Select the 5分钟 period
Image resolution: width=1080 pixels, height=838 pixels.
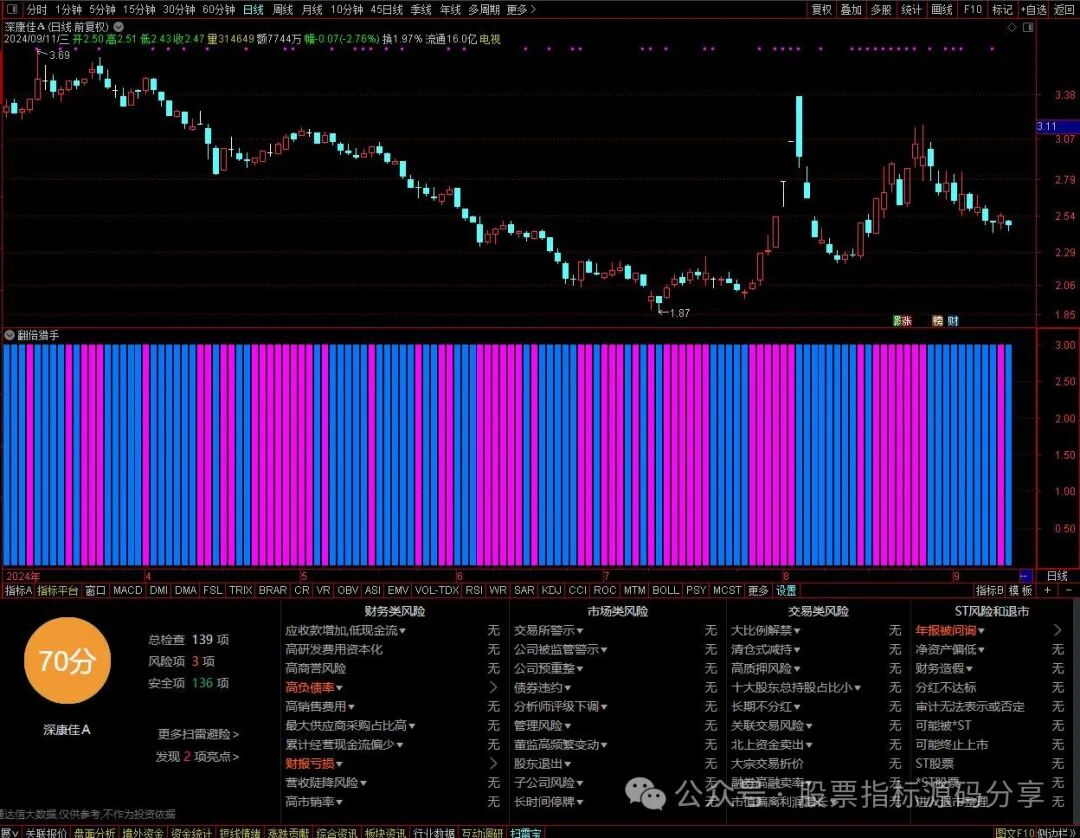tap(102, 10)
